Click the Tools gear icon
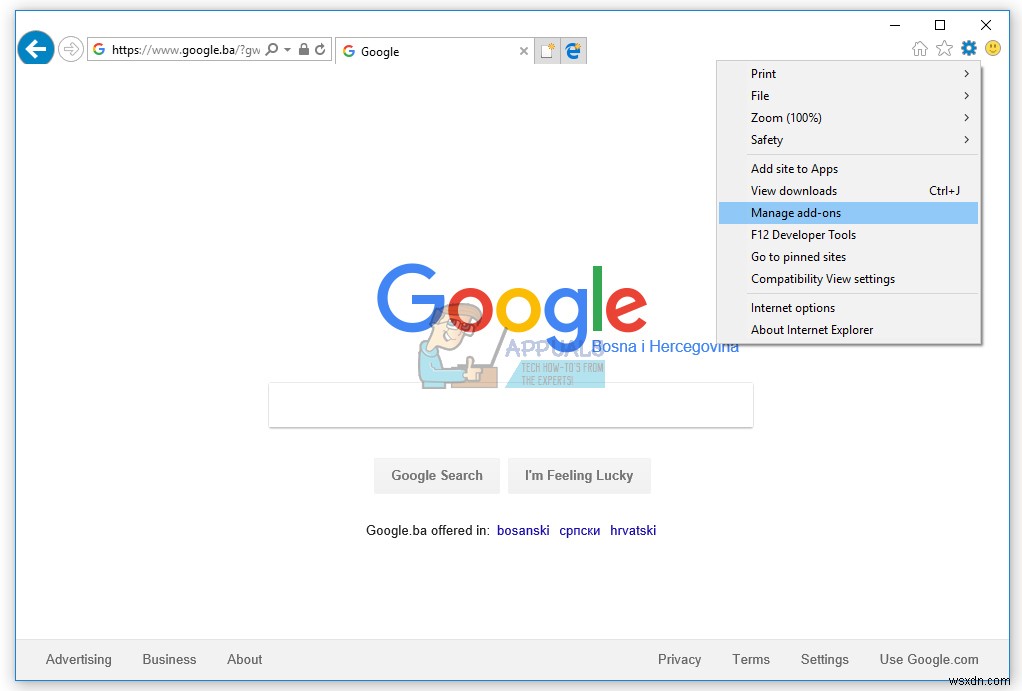 point(967,47)
